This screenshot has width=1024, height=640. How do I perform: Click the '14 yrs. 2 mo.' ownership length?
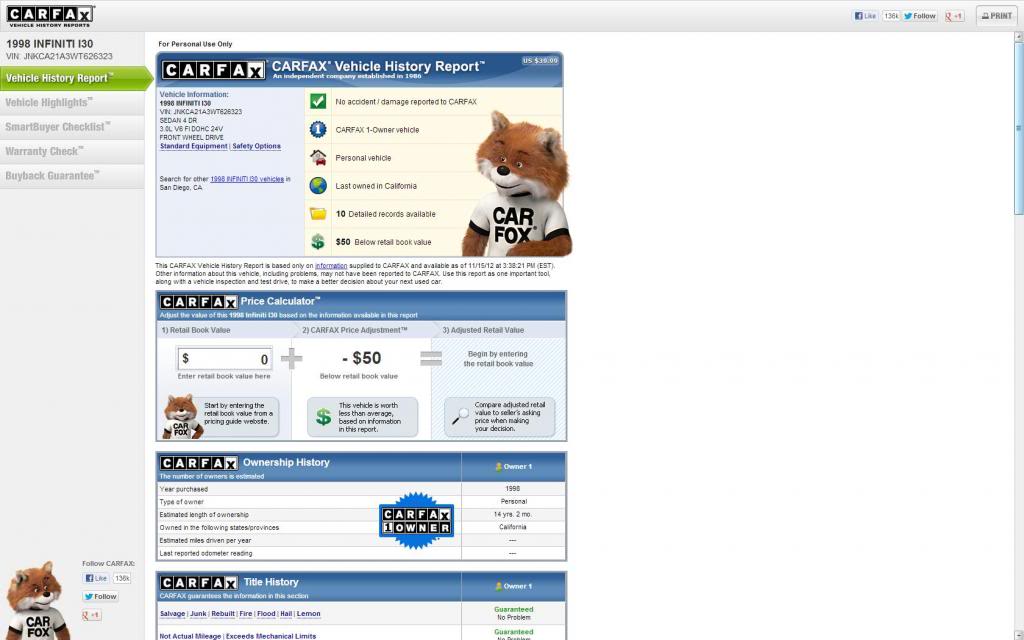pyautogui.click(x=513, y=515)
